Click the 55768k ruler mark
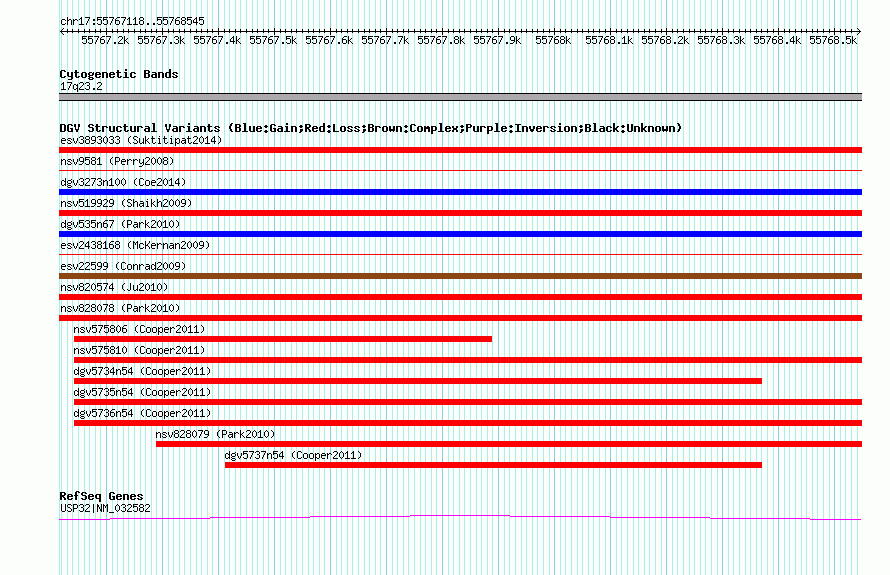Viewport: 890px width, 575px height. 553,40
